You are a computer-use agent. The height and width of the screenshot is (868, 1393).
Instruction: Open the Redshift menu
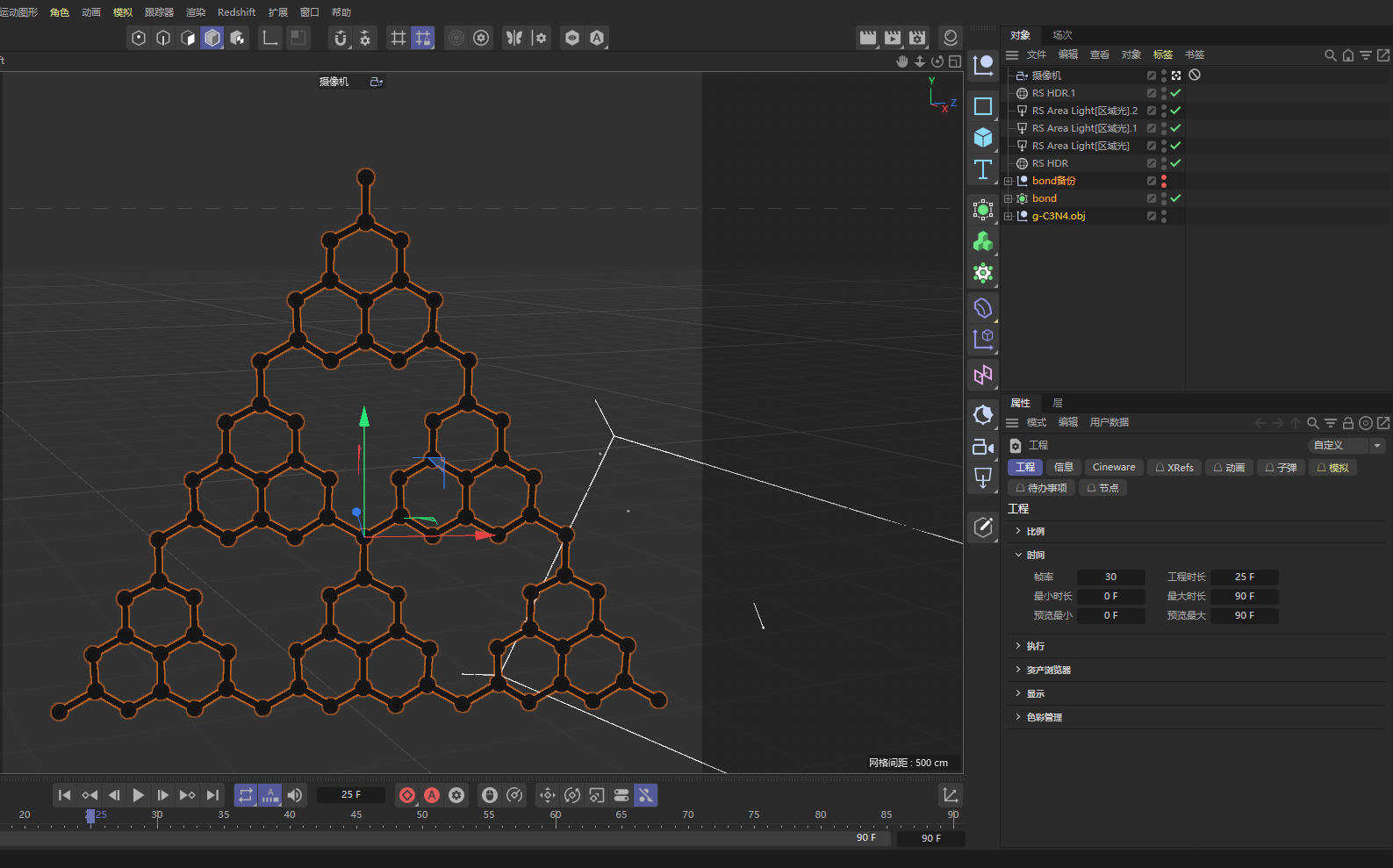click(x=236, y=12)
